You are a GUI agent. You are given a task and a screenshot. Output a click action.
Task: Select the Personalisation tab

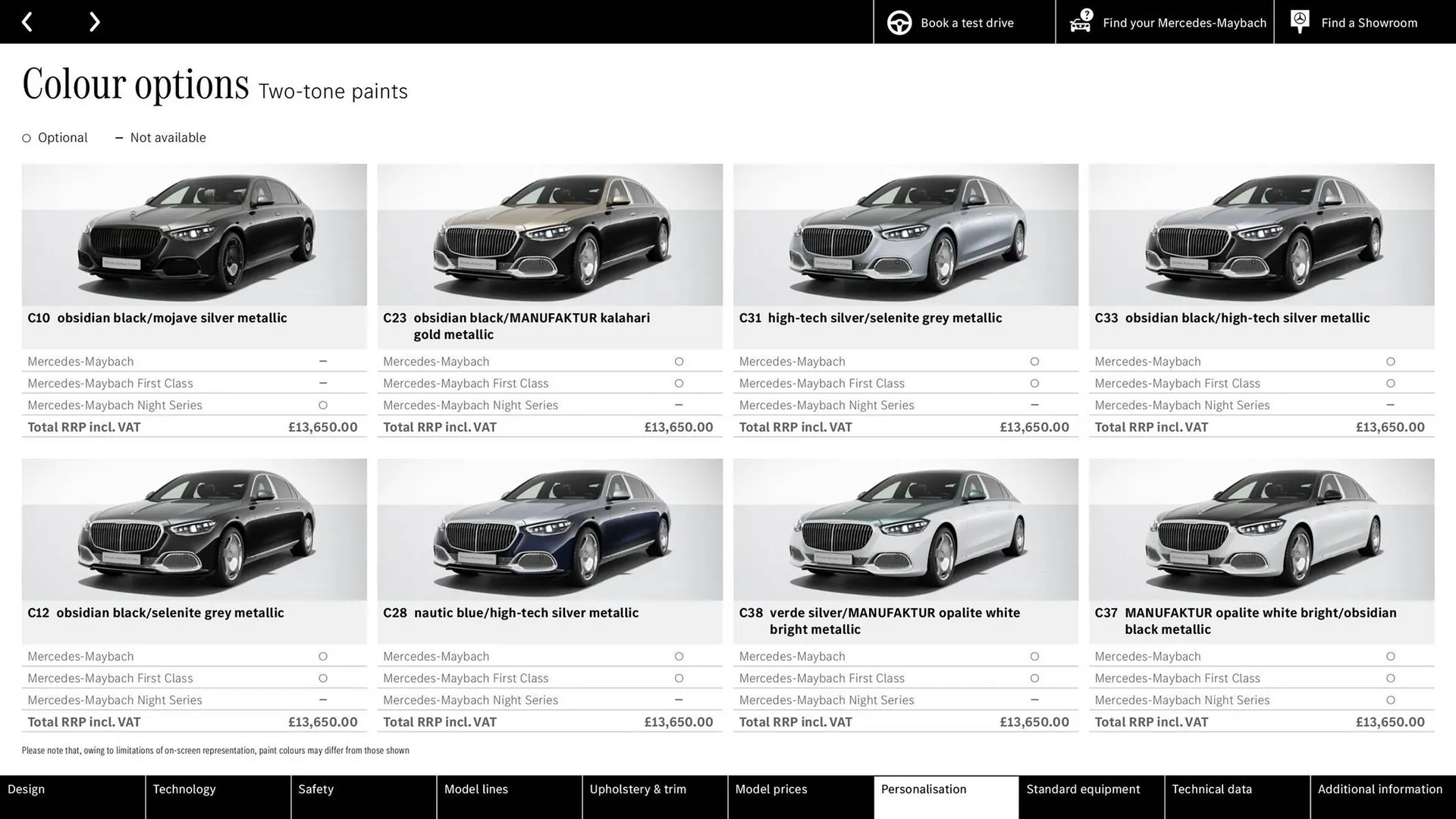click(x=946, y=797)
